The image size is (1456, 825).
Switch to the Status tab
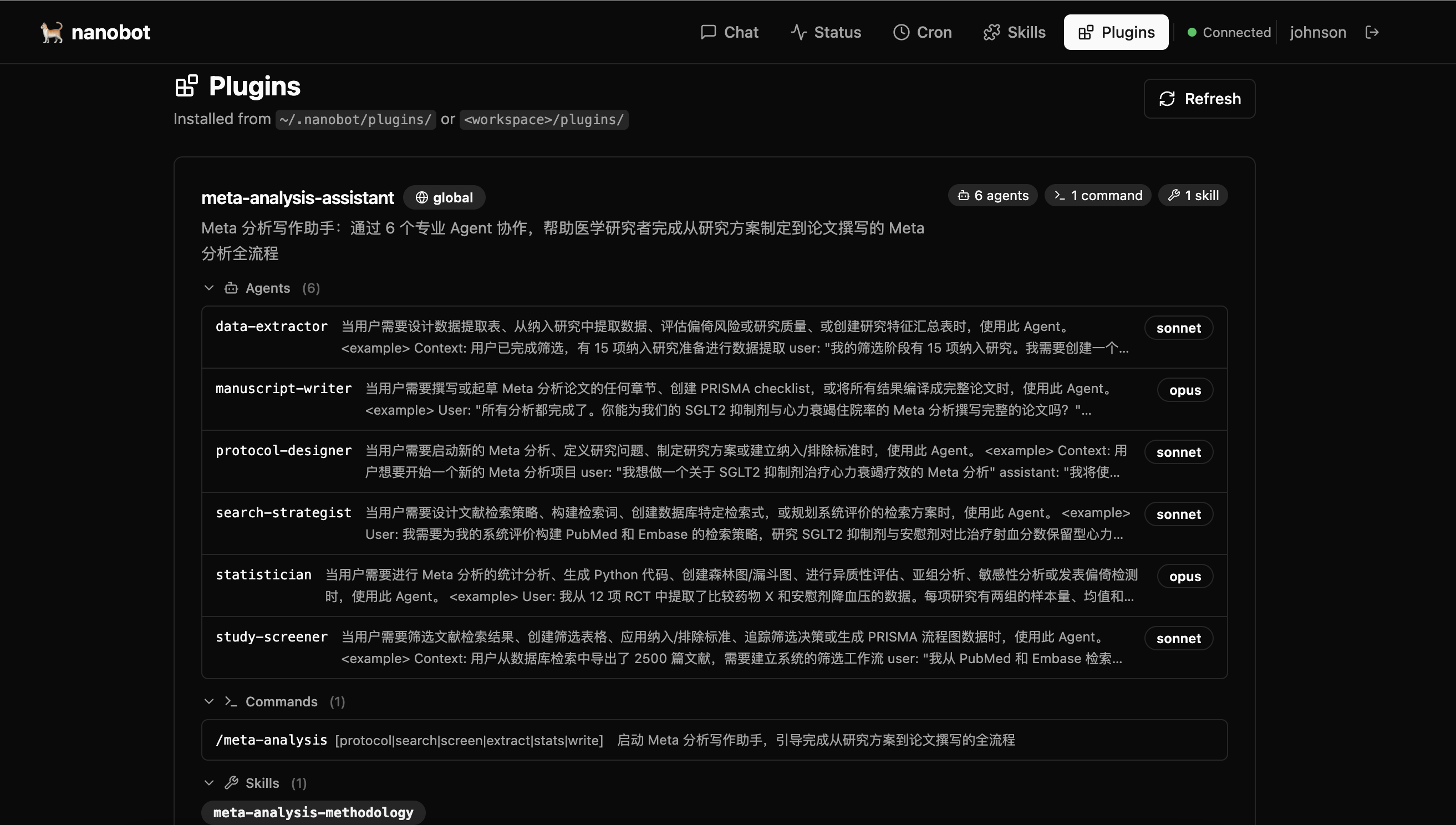(x=826, y=32)
